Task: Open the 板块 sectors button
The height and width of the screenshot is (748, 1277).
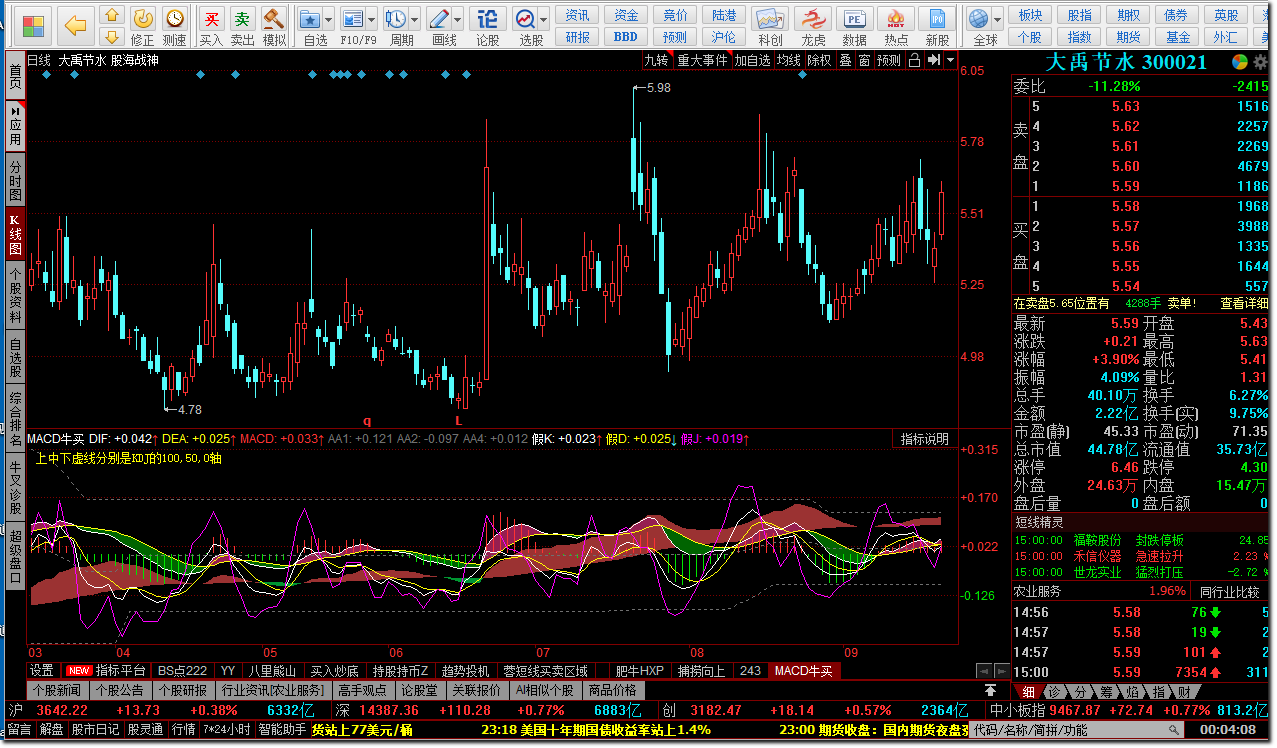Action: [x=1030, y=16]
